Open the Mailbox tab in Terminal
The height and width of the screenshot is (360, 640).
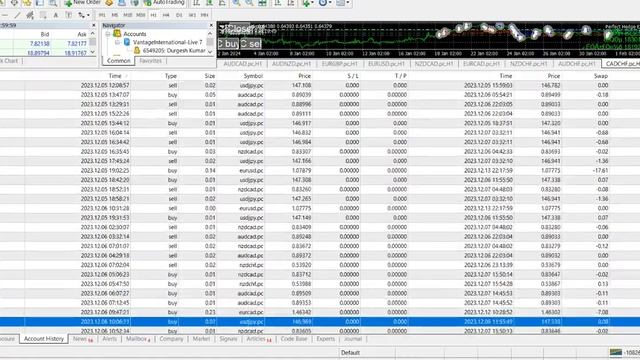[138, 339]
